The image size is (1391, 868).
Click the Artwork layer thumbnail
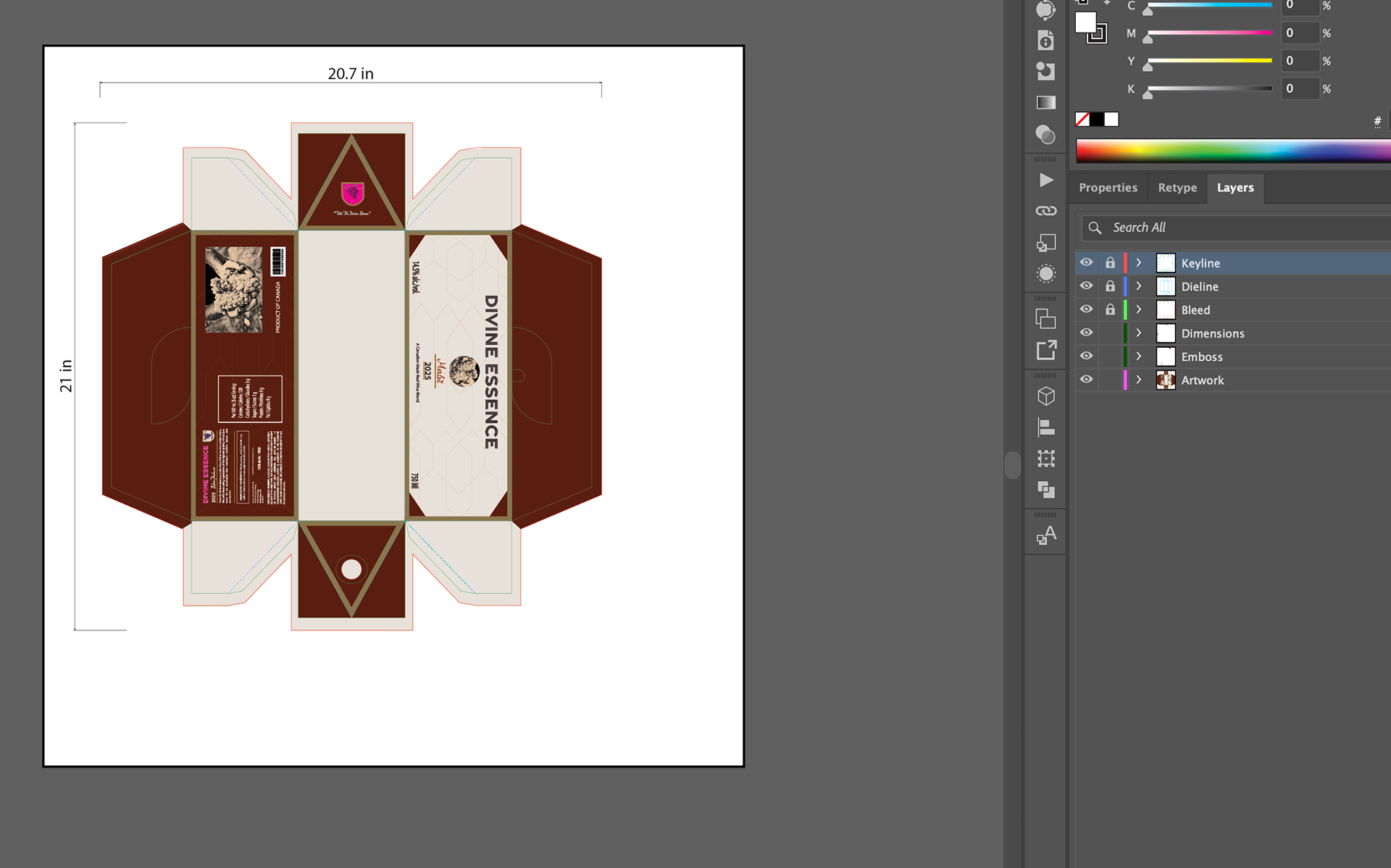[x=1166, y=380]
